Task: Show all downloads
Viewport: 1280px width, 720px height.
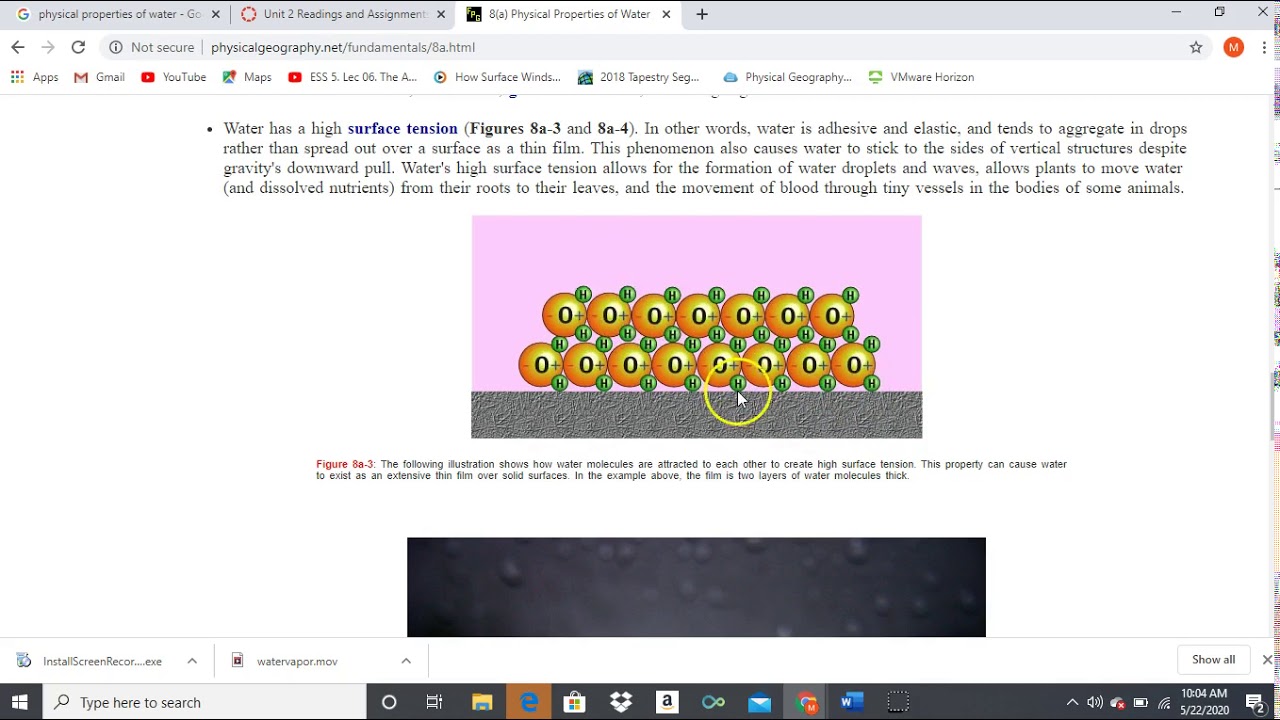Action: 1213,660
